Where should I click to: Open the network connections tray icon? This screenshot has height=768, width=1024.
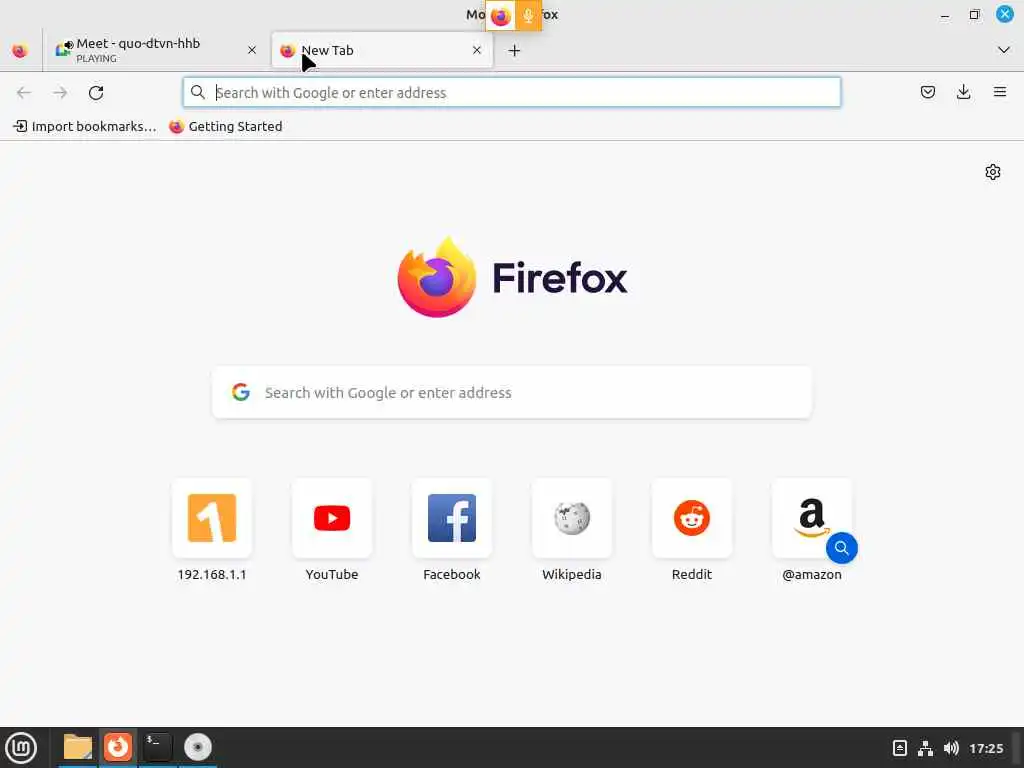[925, 748]
